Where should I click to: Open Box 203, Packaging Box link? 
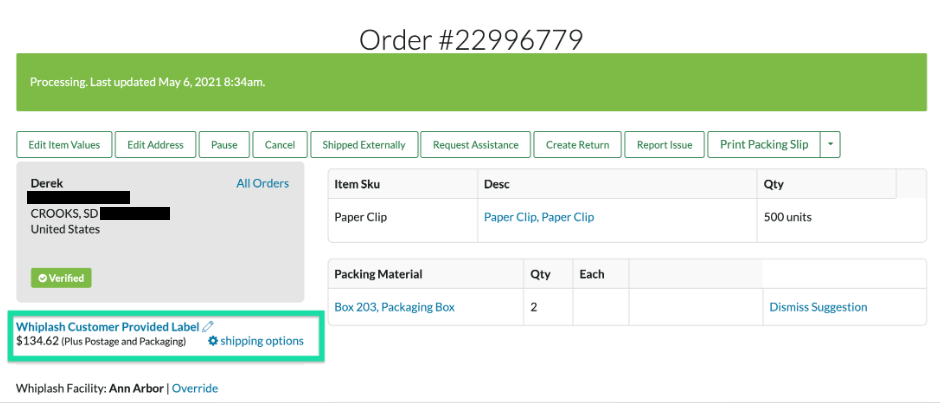(394, 307)
